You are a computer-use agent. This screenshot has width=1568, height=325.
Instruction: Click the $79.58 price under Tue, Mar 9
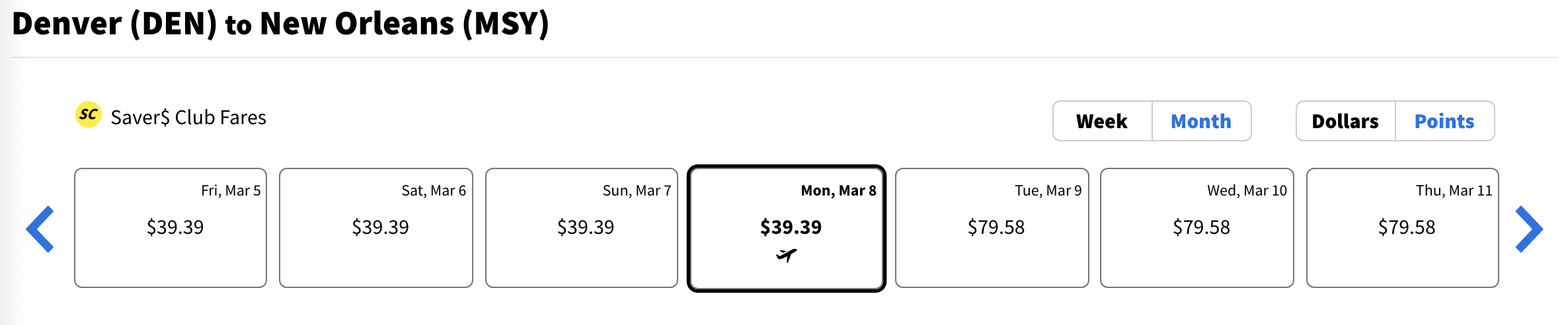996,227
